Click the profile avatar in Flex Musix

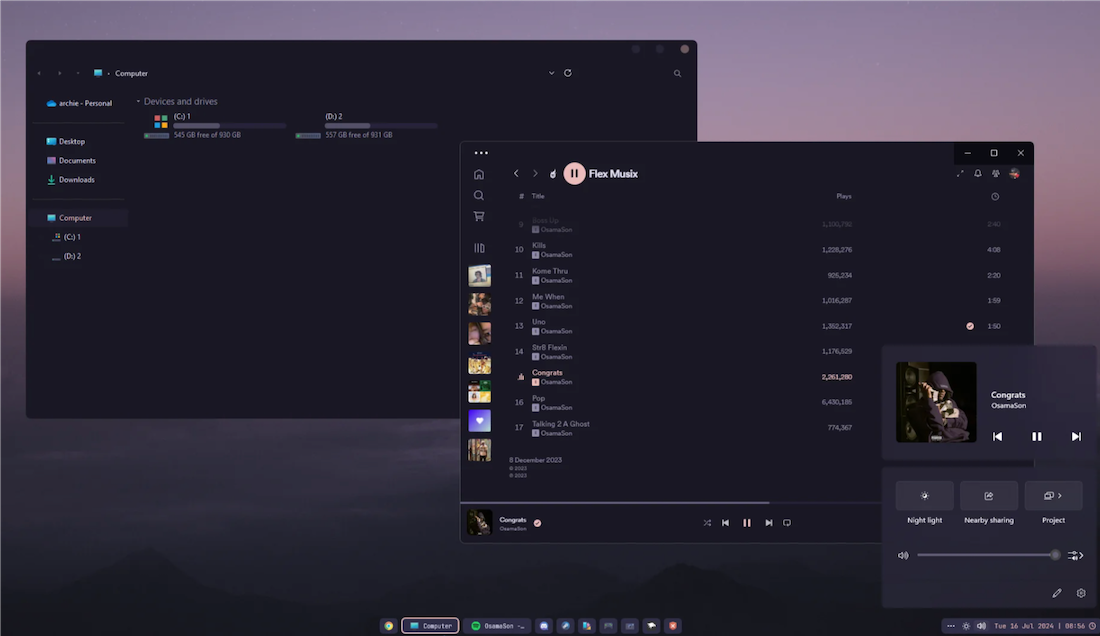[x=1013, y=173]
